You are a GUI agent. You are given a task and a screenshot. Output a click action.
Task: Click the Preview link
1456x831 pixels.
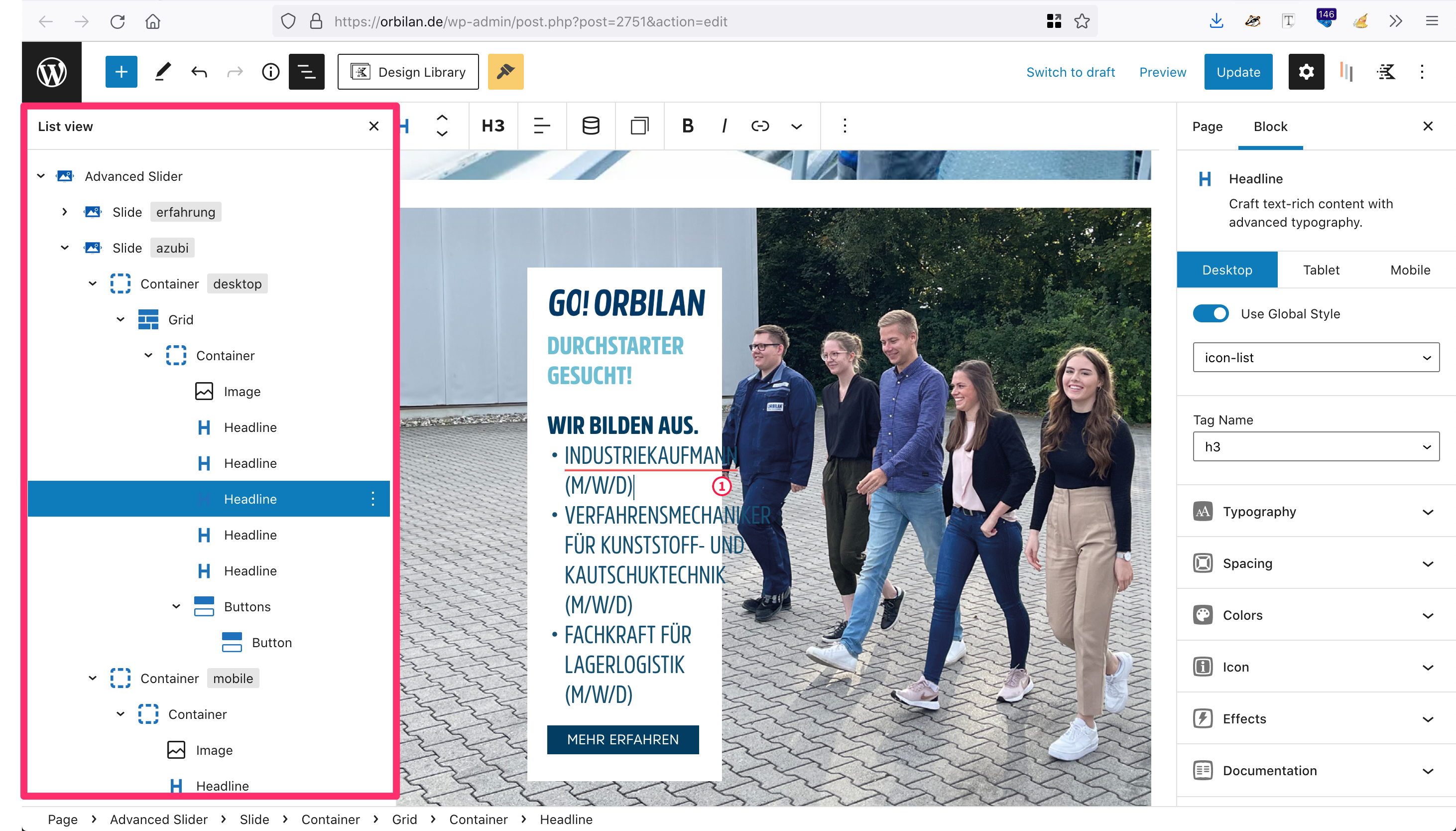1162,72
